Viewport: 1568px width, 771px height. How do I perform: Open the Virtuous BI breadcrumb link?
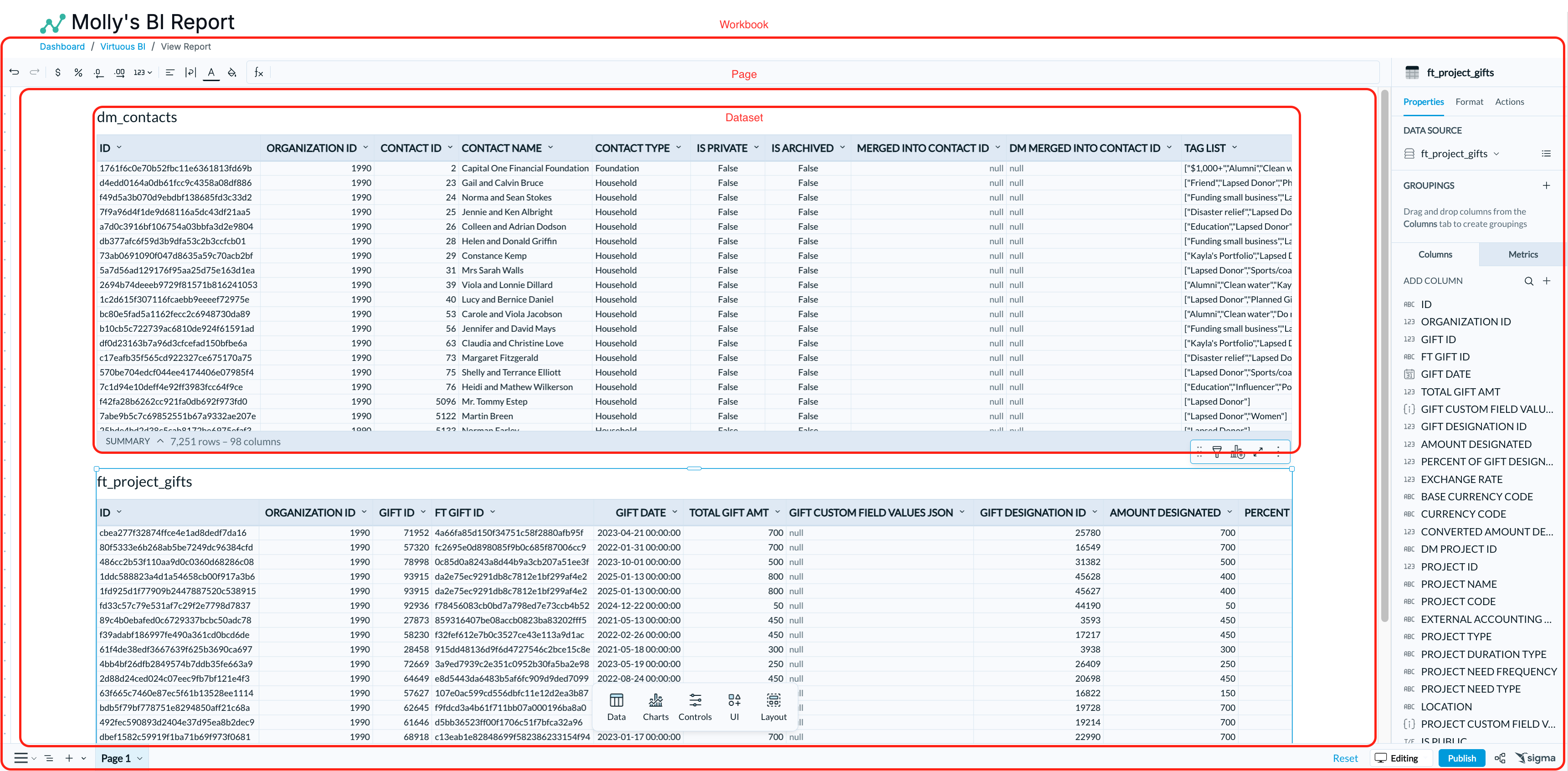point(123,46)
